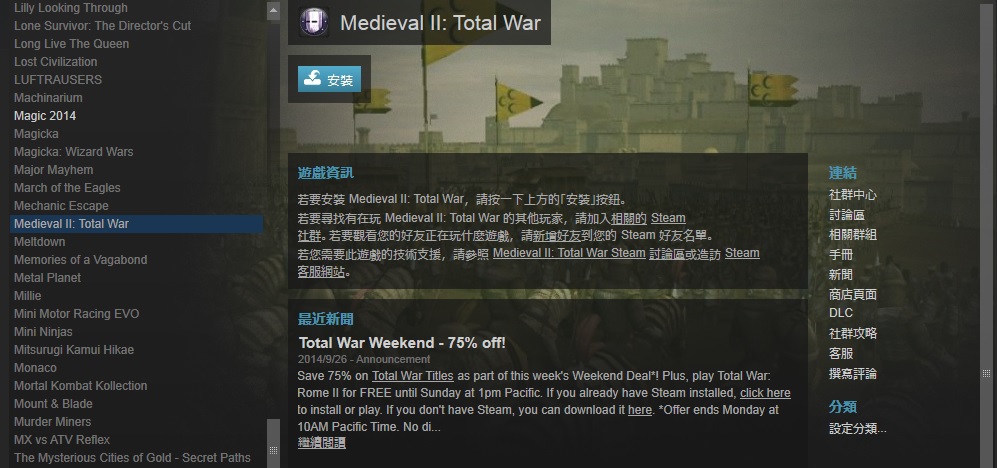
Task: Open the DLC link in sidebar
Action: pos(841,313)
